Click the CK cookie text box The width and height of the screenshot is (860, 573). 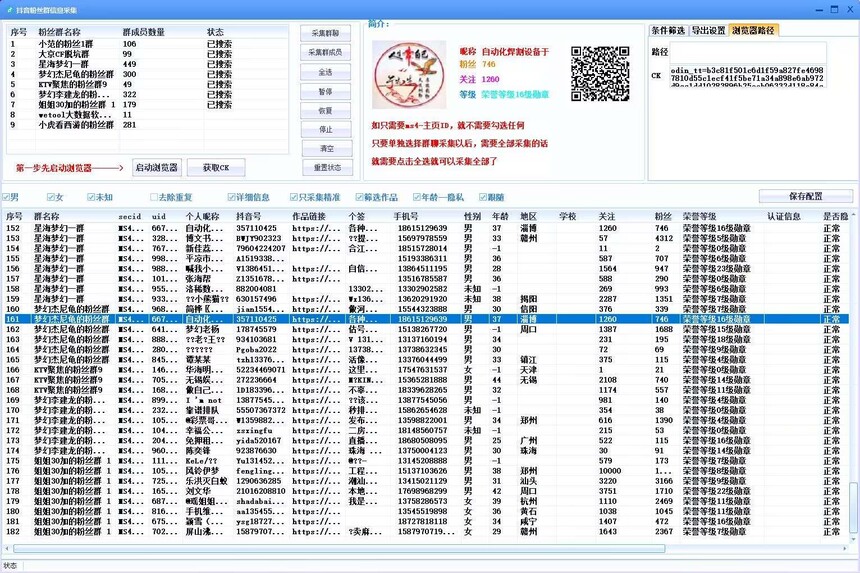[x=747, y=76]
